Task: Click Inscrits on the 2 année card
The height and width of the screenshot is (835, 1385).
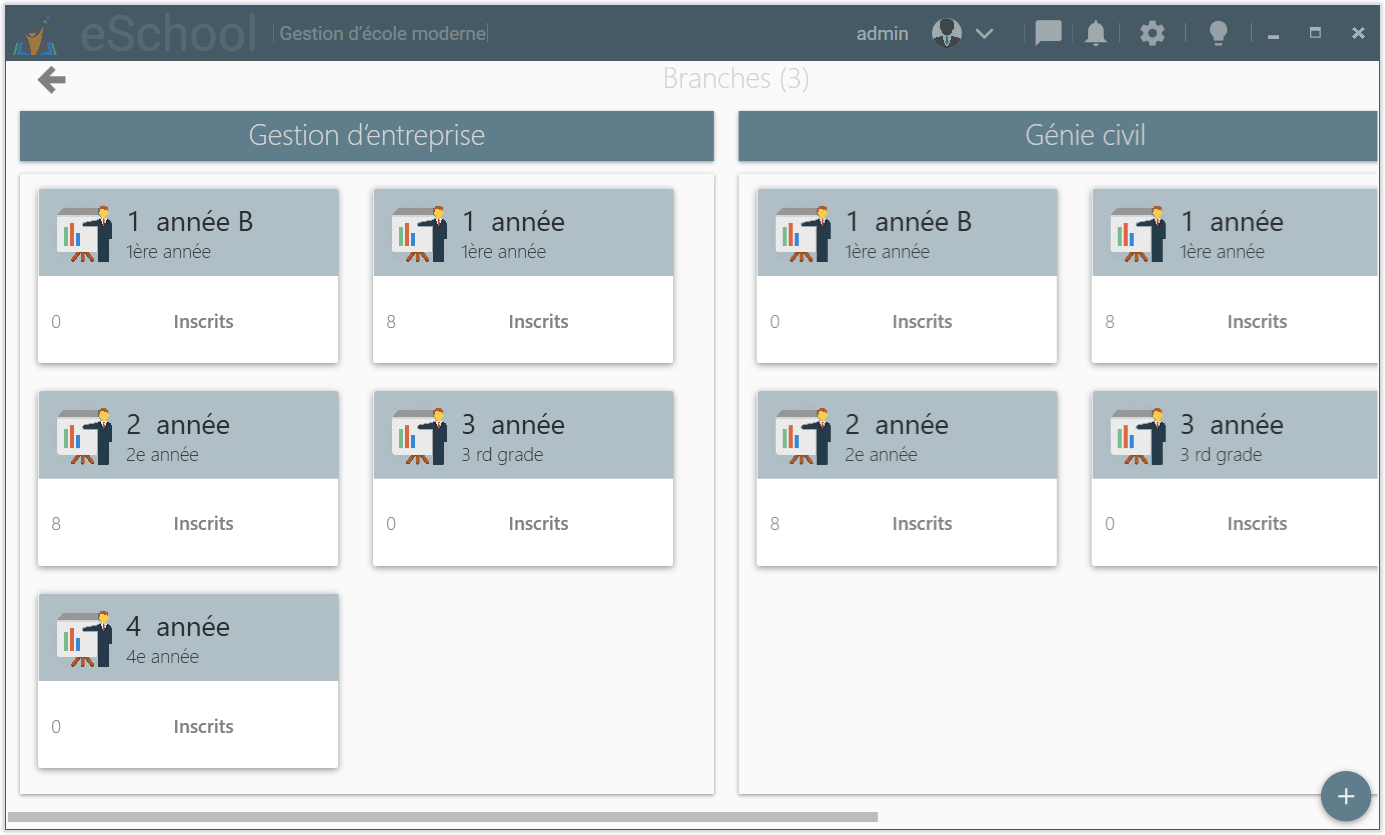Action: pos(203,523)
